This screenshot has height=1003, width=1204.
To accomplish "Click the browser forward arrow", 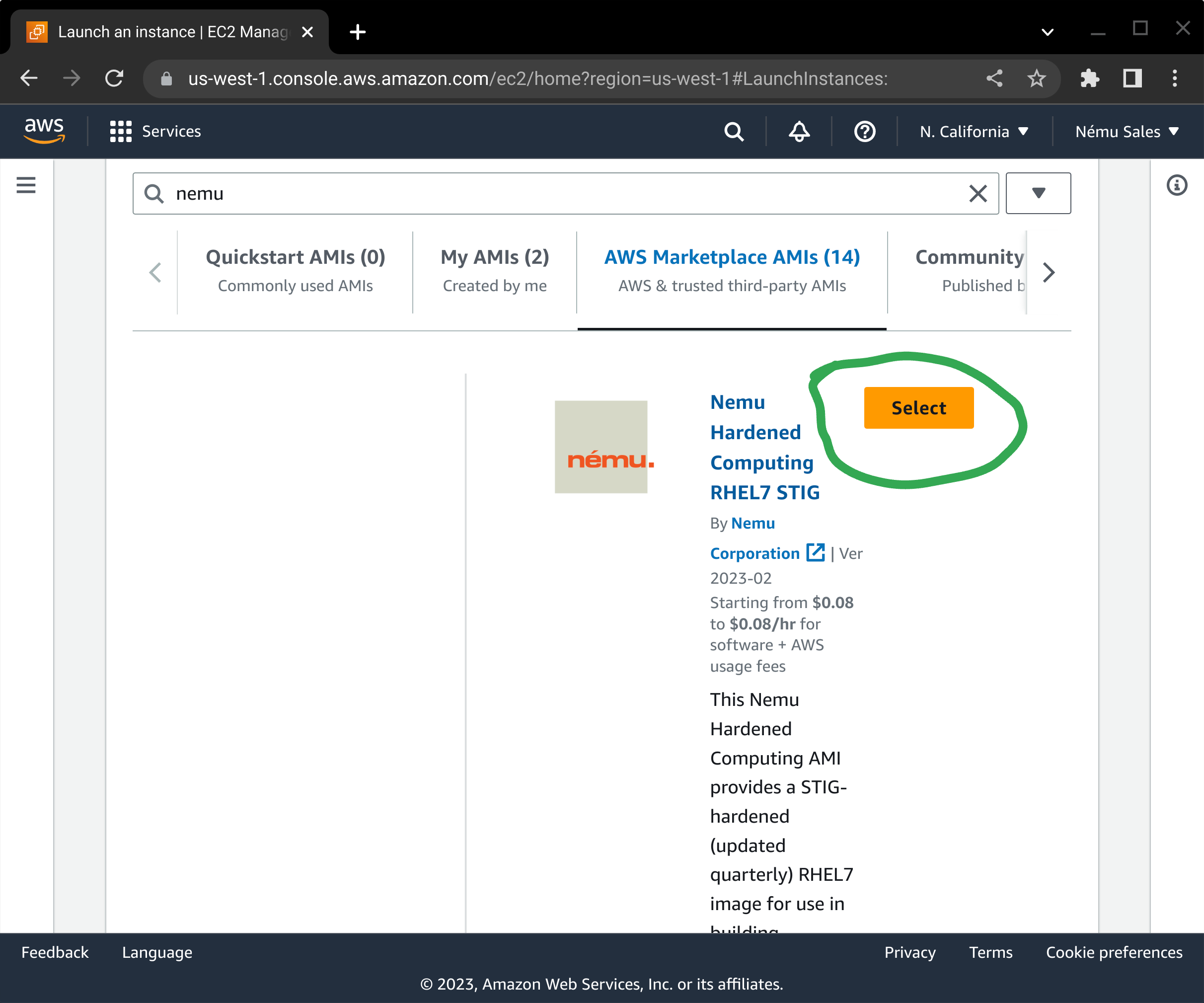I will click(72, 78).
